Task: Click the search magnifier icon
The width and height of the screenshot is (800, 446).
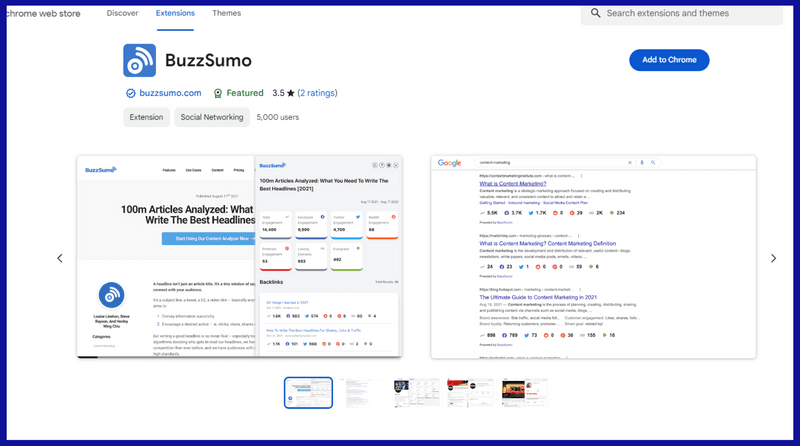Action: 596,13
